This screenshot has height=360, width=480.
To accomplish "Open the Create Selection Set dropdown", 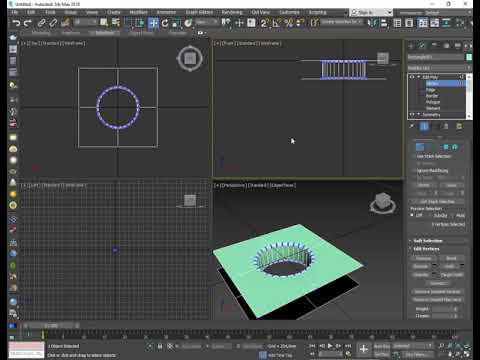I will 341,22.
